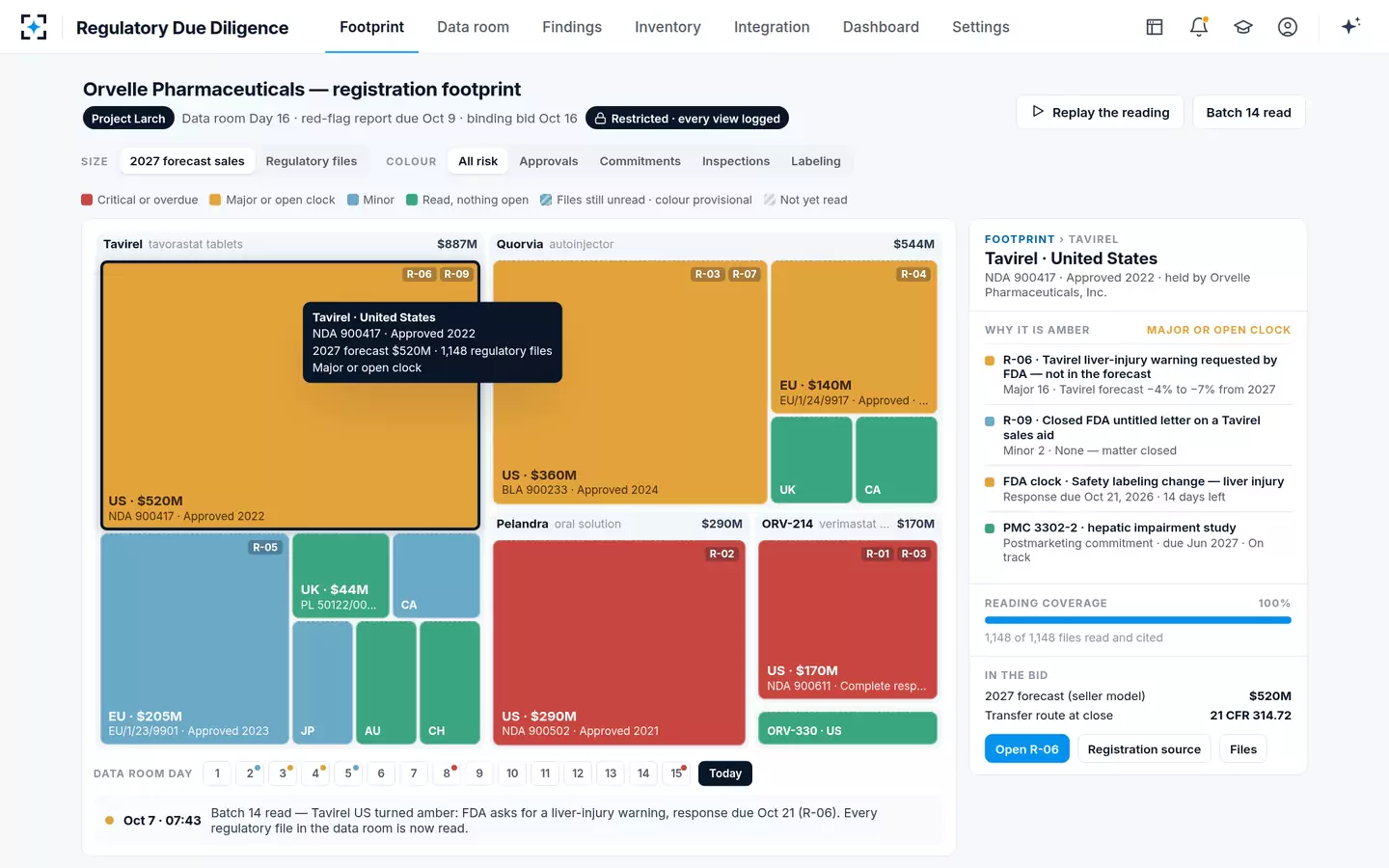Click the R-02 tag on Pelandra tile
This screenshot has width=1389, height=868.
click(x=722, y=554)
